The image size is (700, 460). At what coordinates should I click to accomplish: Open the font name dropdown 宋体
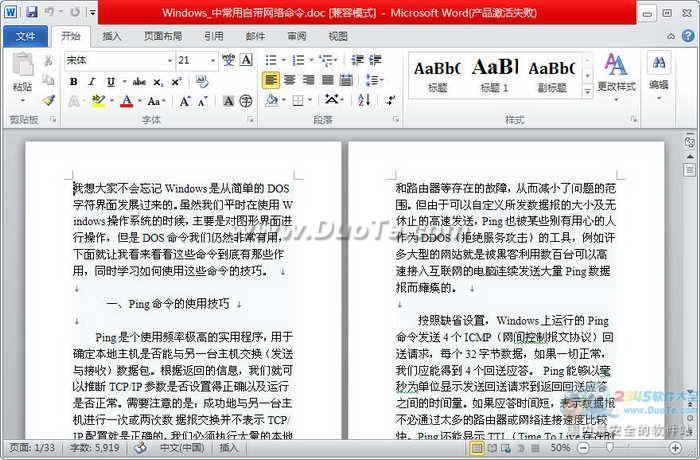[170, 60]
